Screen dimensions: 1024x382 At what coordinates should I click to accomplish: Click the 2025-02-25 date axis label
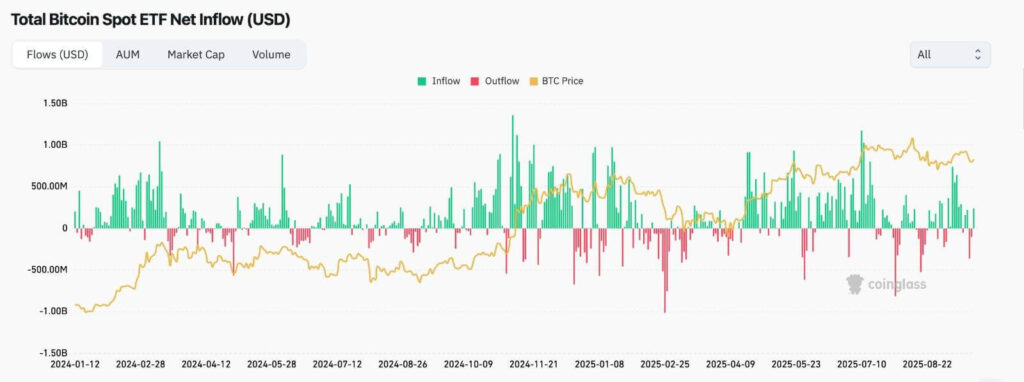[665, 364]
